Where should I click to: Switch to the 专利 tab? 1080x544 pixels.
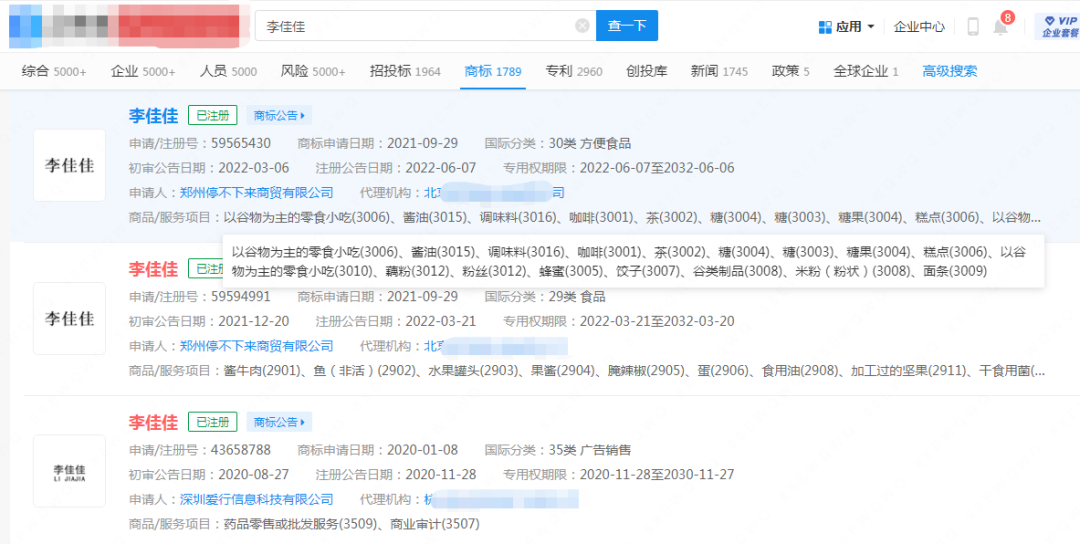tap(574, 71)
